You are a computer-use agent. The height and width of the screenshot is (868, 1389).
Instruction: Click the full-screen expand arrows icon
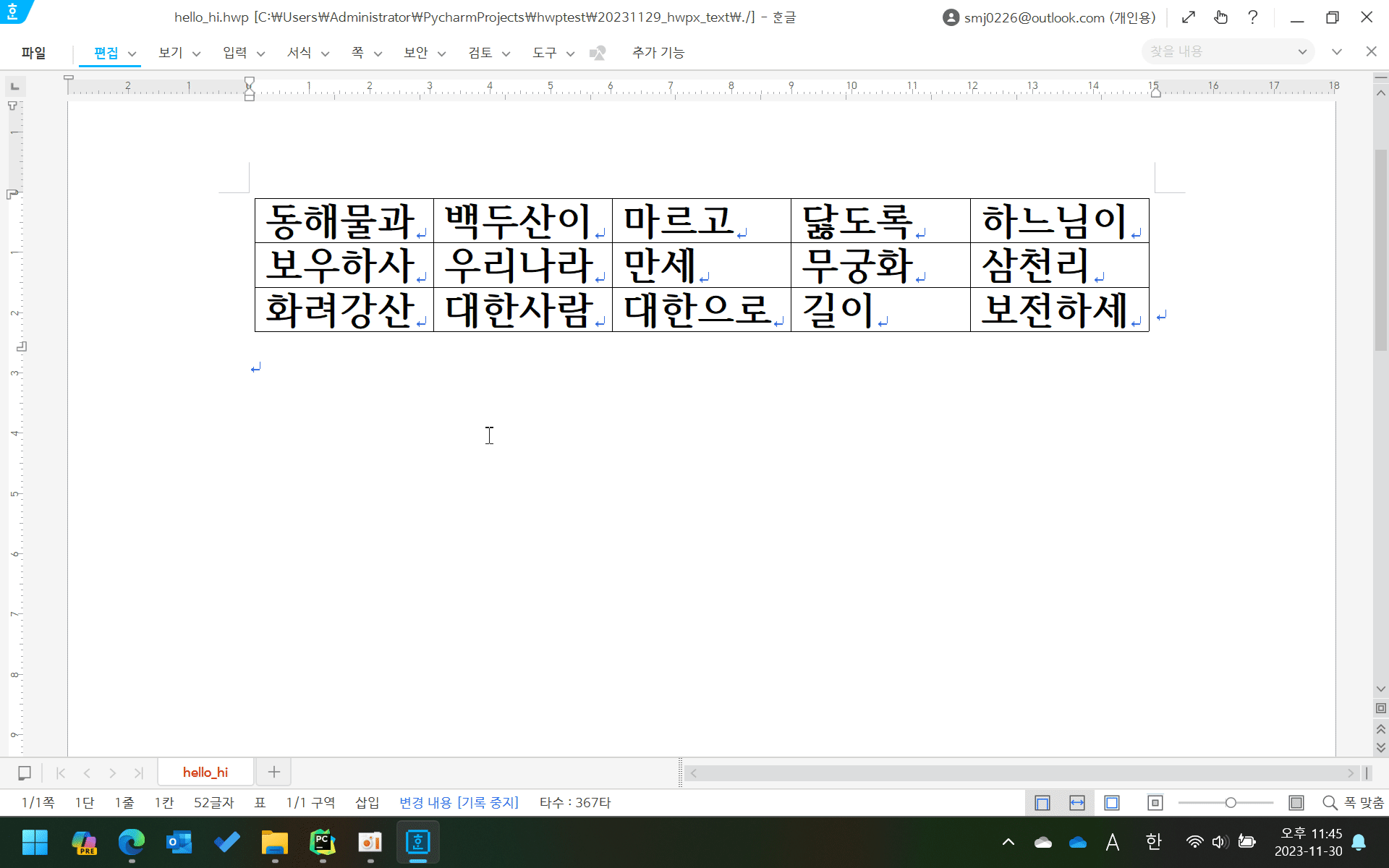coord(1189,17)
